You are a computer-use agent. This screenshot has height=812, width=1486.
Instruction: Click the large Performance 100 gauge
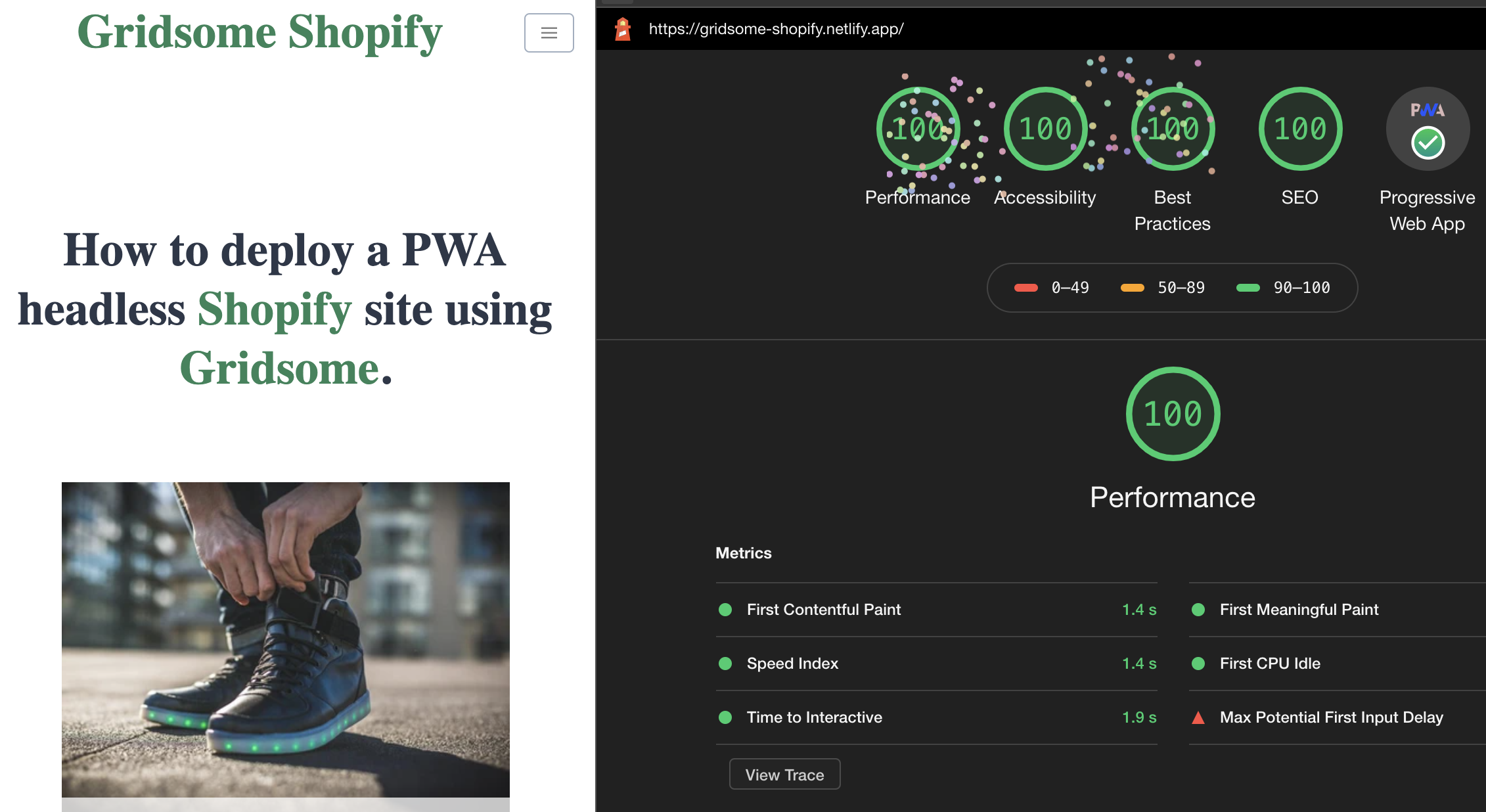tap(1173, 414)
